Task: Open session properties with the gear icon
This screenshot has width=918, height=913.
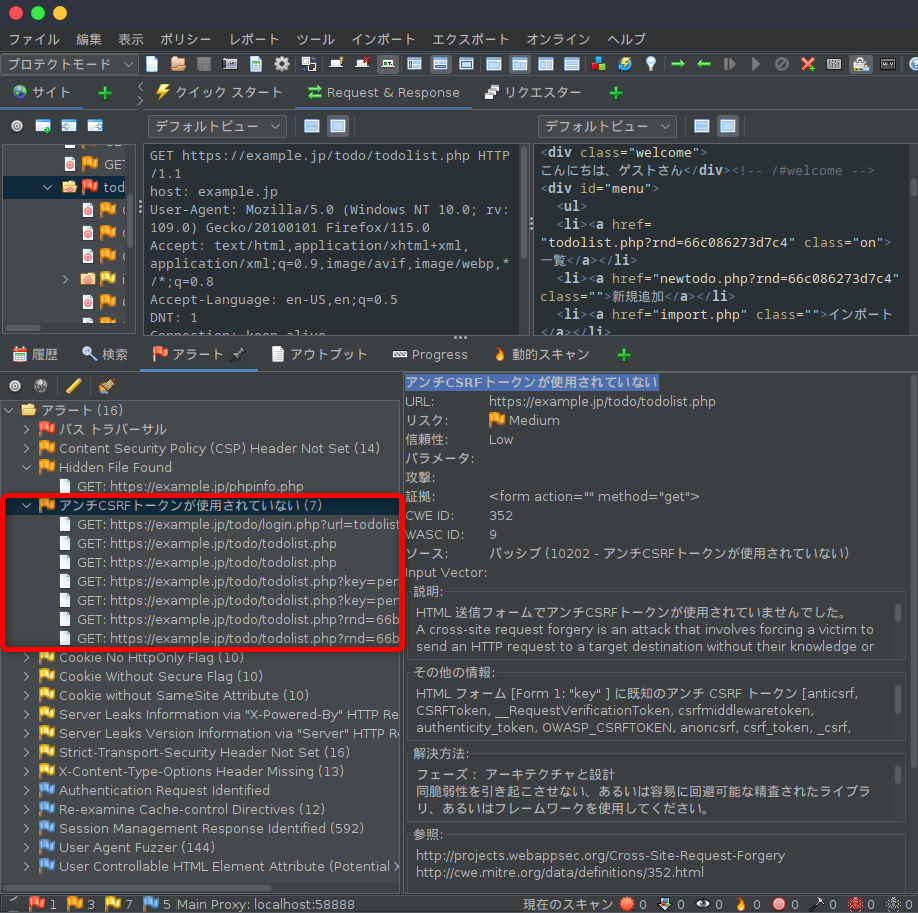Action: point(281,63)
